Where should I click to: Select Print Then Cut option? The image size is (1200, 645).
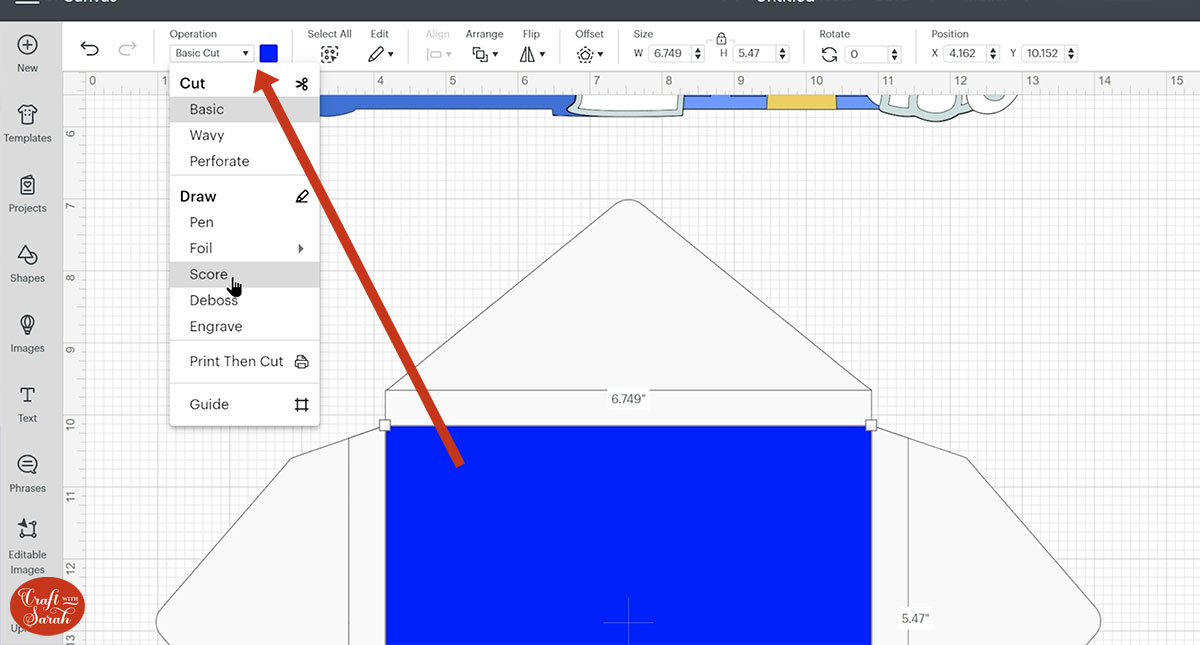coord(237,362)
